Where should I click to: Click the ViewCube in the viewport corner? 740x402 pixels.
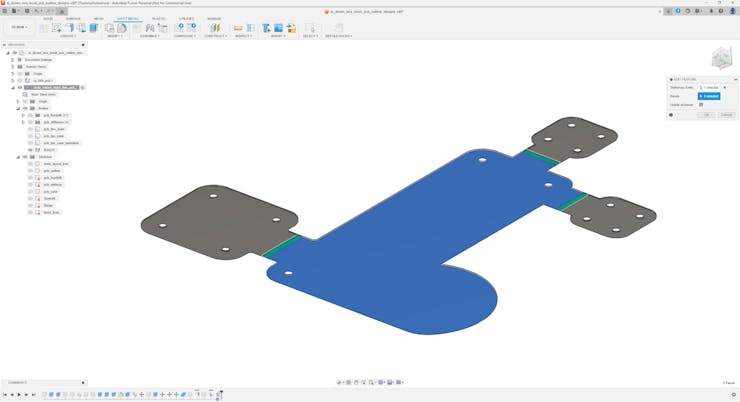click(721, 59)
